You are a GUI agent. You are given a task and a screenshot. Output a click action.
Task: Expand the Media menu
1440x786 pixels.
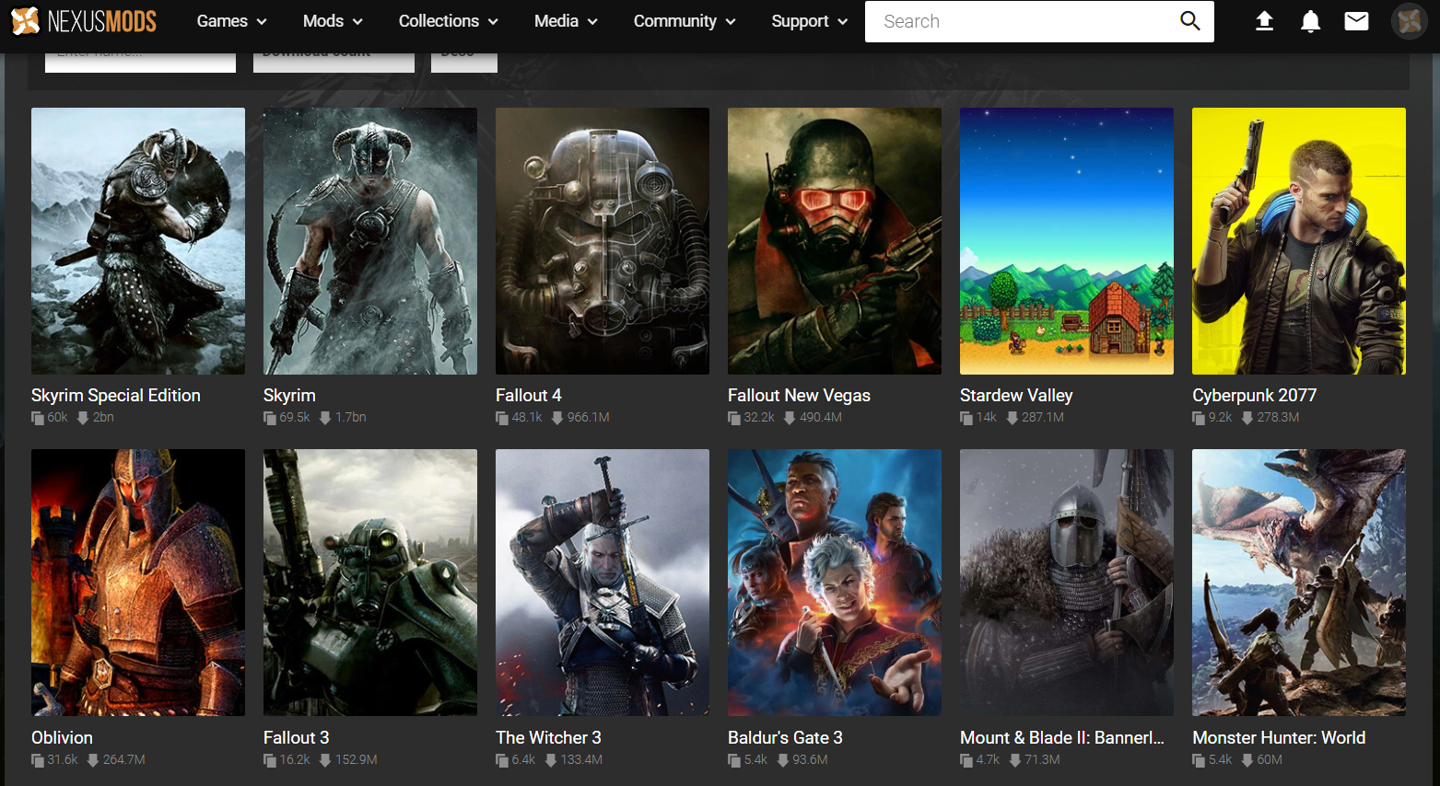565,21
